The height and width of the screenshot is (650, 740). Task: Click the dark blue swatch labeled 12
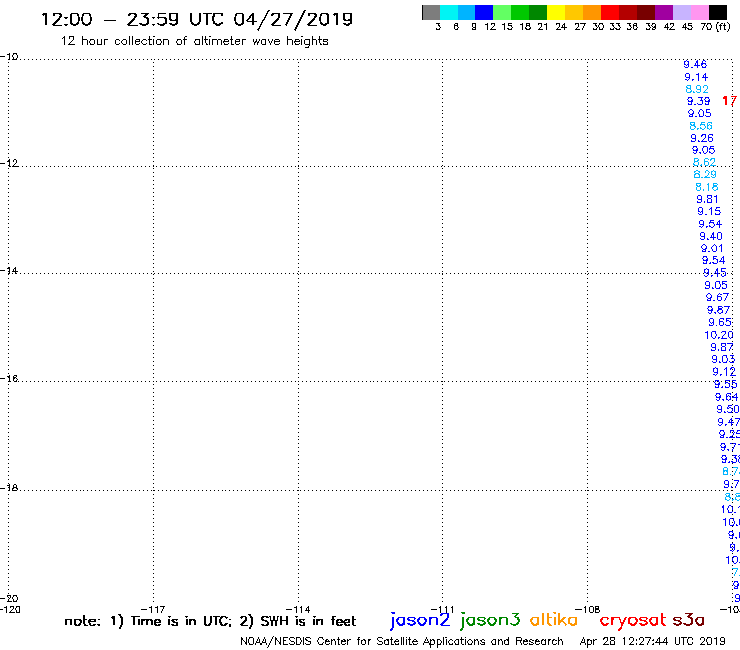pyautogui.click(x=484, y=12)
